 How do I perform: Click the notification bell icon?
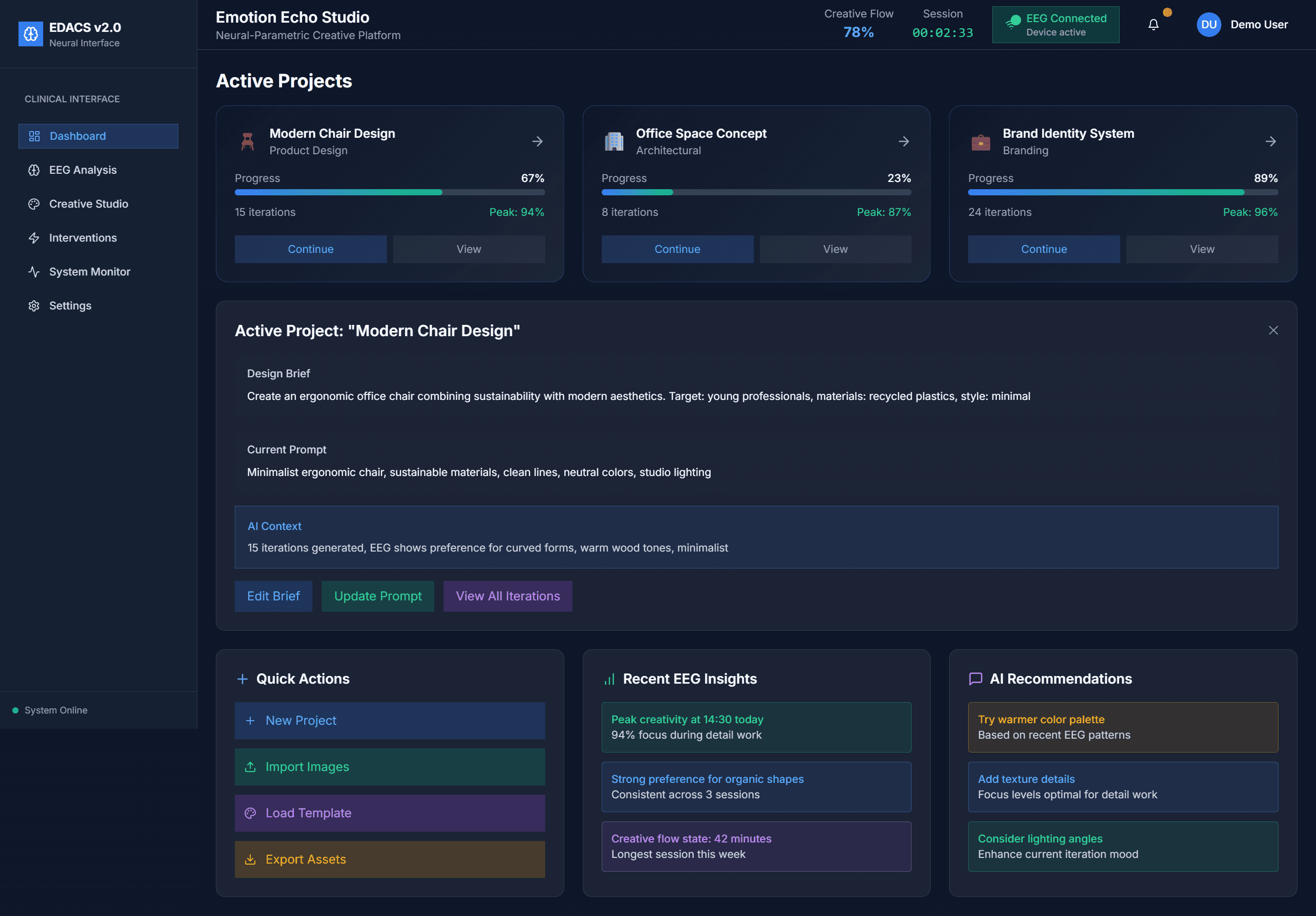click(1153, 25)
